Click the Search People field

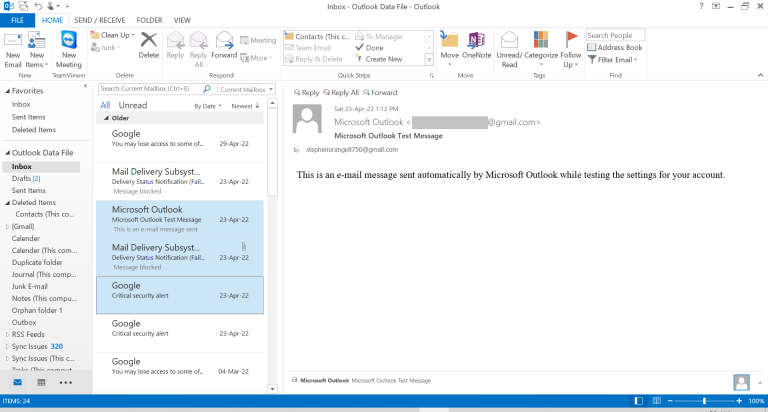tap(615, 35)
